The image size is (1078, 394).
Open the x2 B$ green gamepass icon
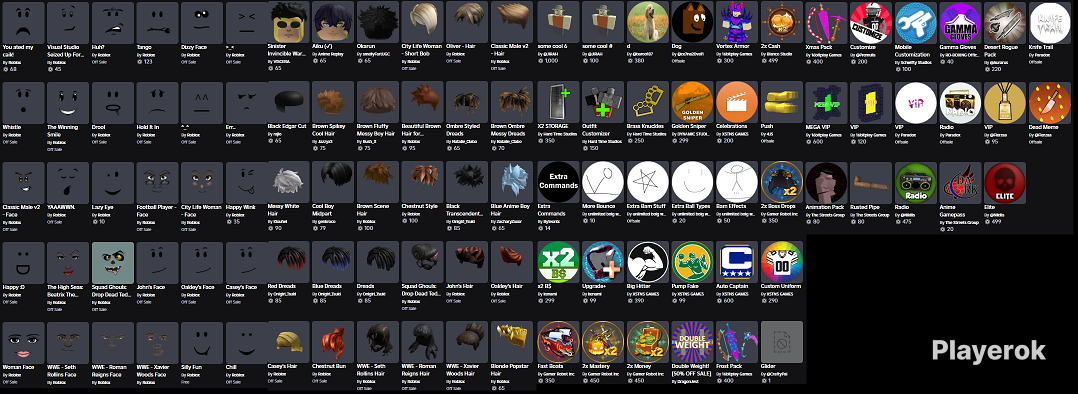pyautogui.click(x=558, y=263)
